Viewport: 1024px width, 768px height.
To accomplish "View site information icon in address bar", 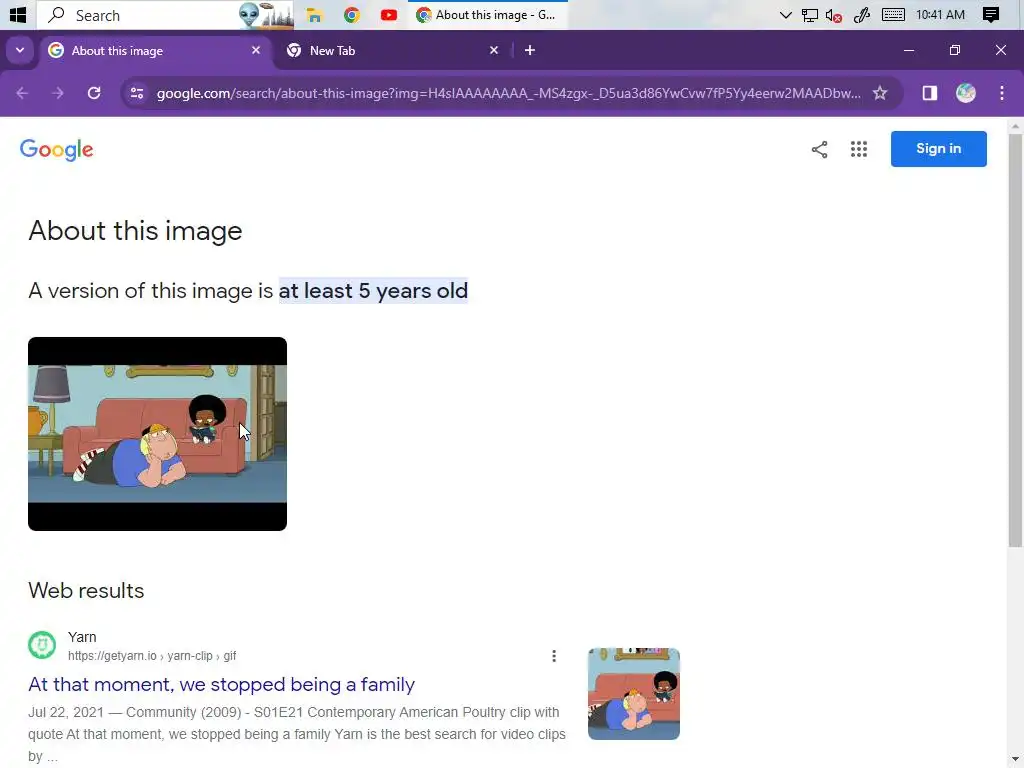I will tap(137, 93).
